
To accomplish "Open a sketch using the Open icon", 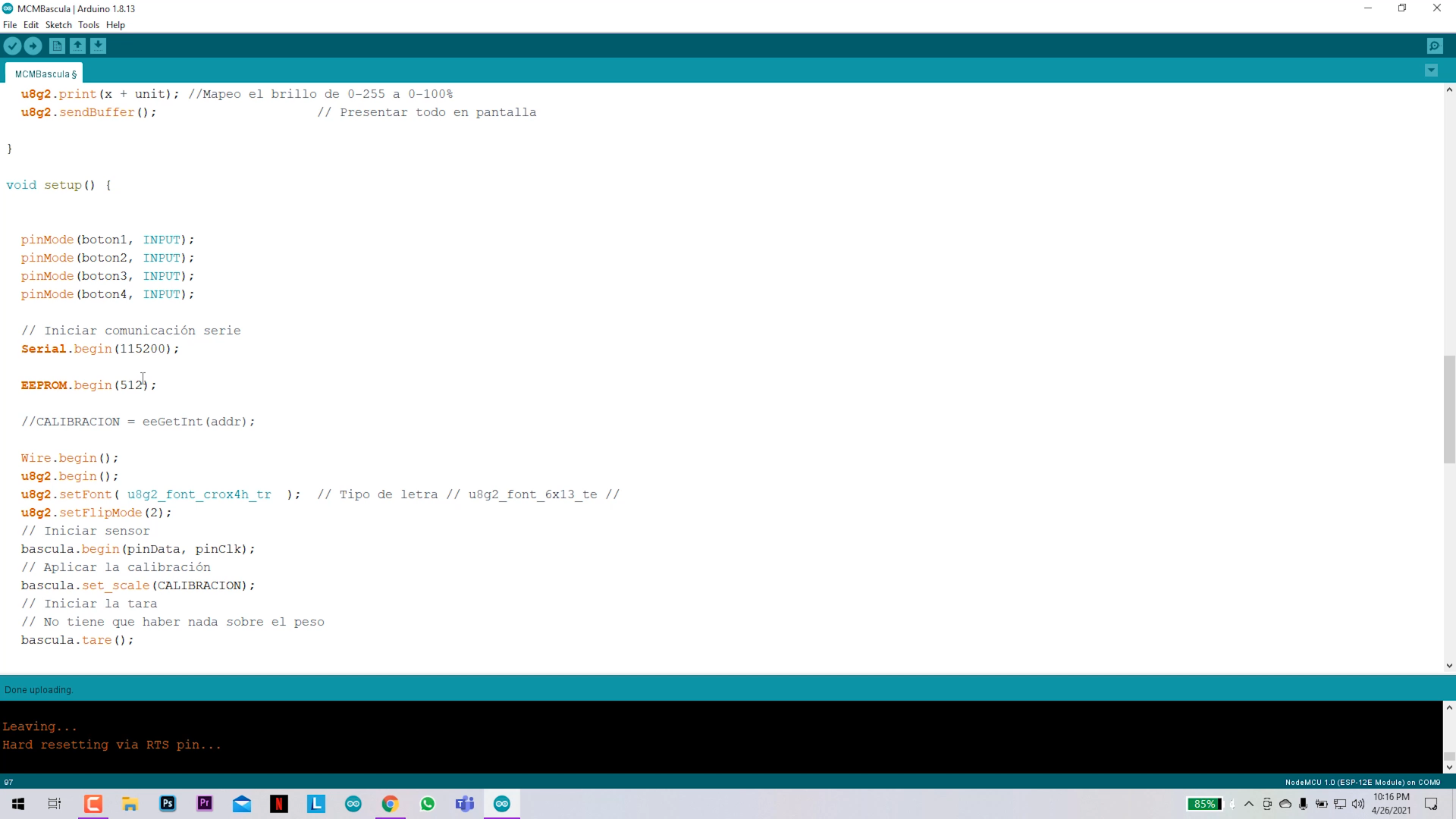I will [78, 45].
